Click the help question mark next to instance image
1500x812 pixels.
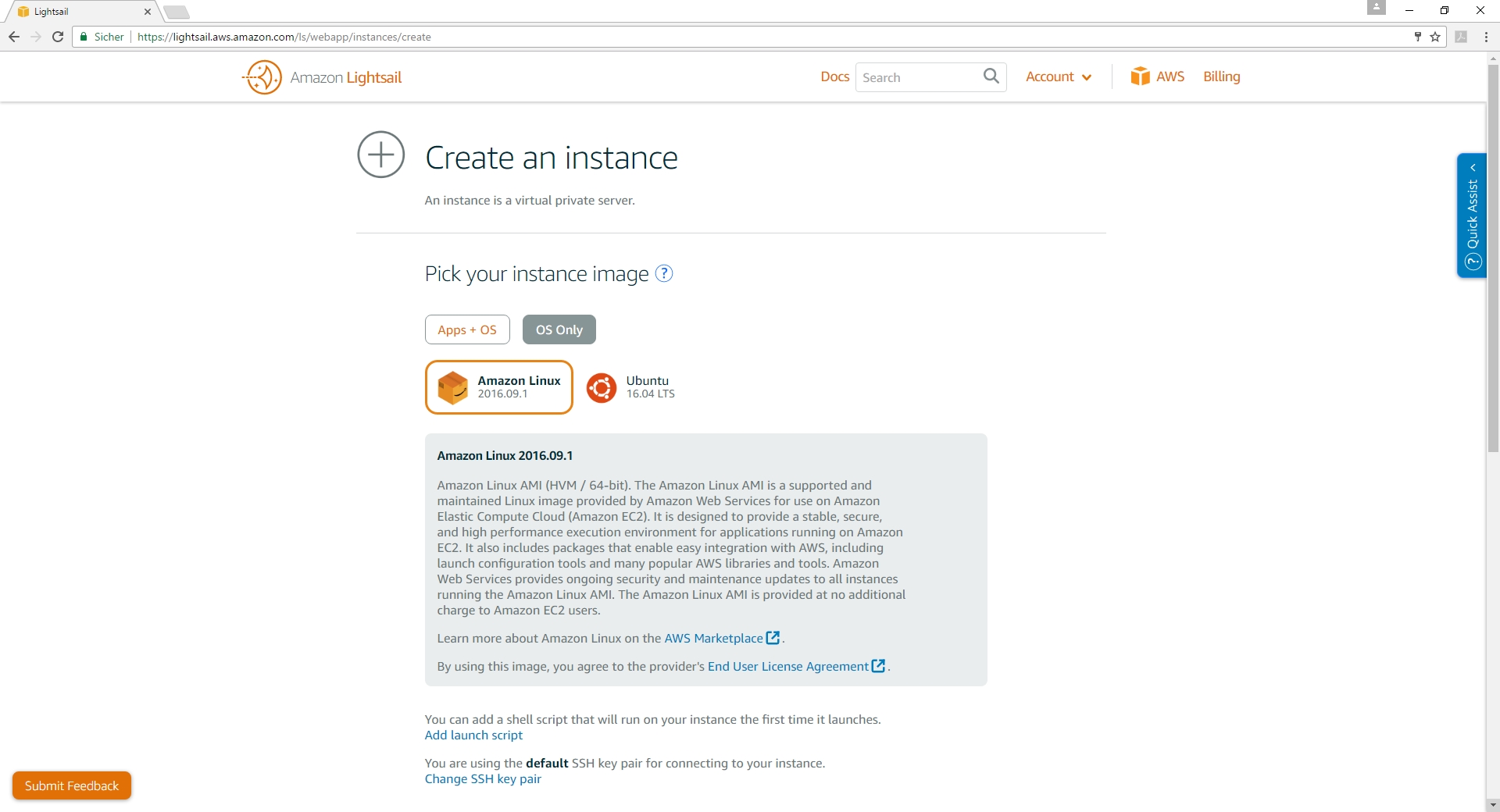tap(663, 273)
